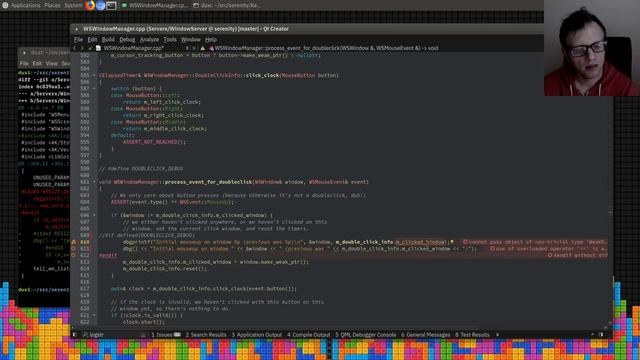Viewport: 640px width, 360px height.
Task: Collapse process_event_for_doubleclick fold at line 601
Action: point(94,182)
